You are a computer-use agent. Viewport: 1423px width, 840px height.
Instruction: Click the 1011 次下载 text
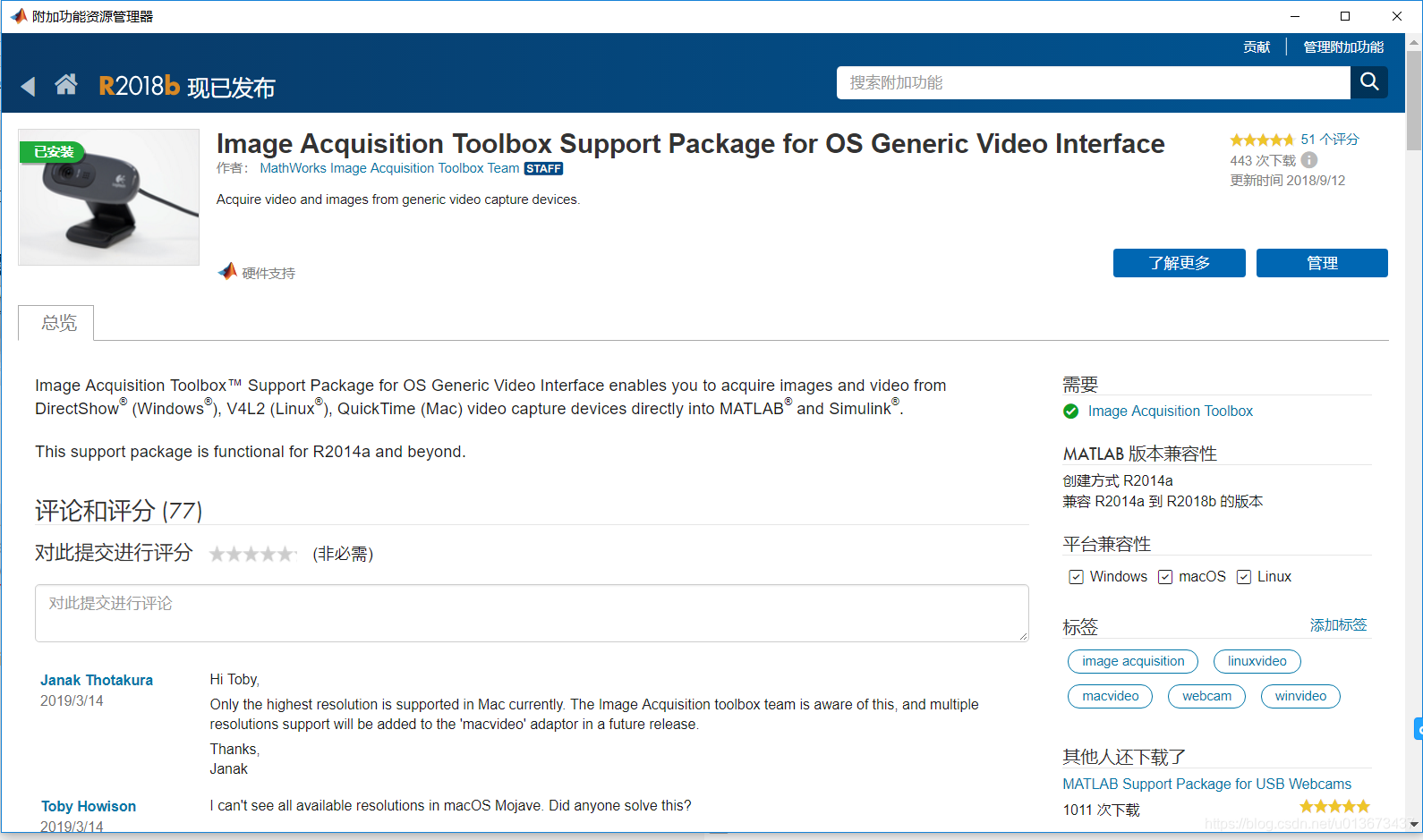pos(1101,810)
